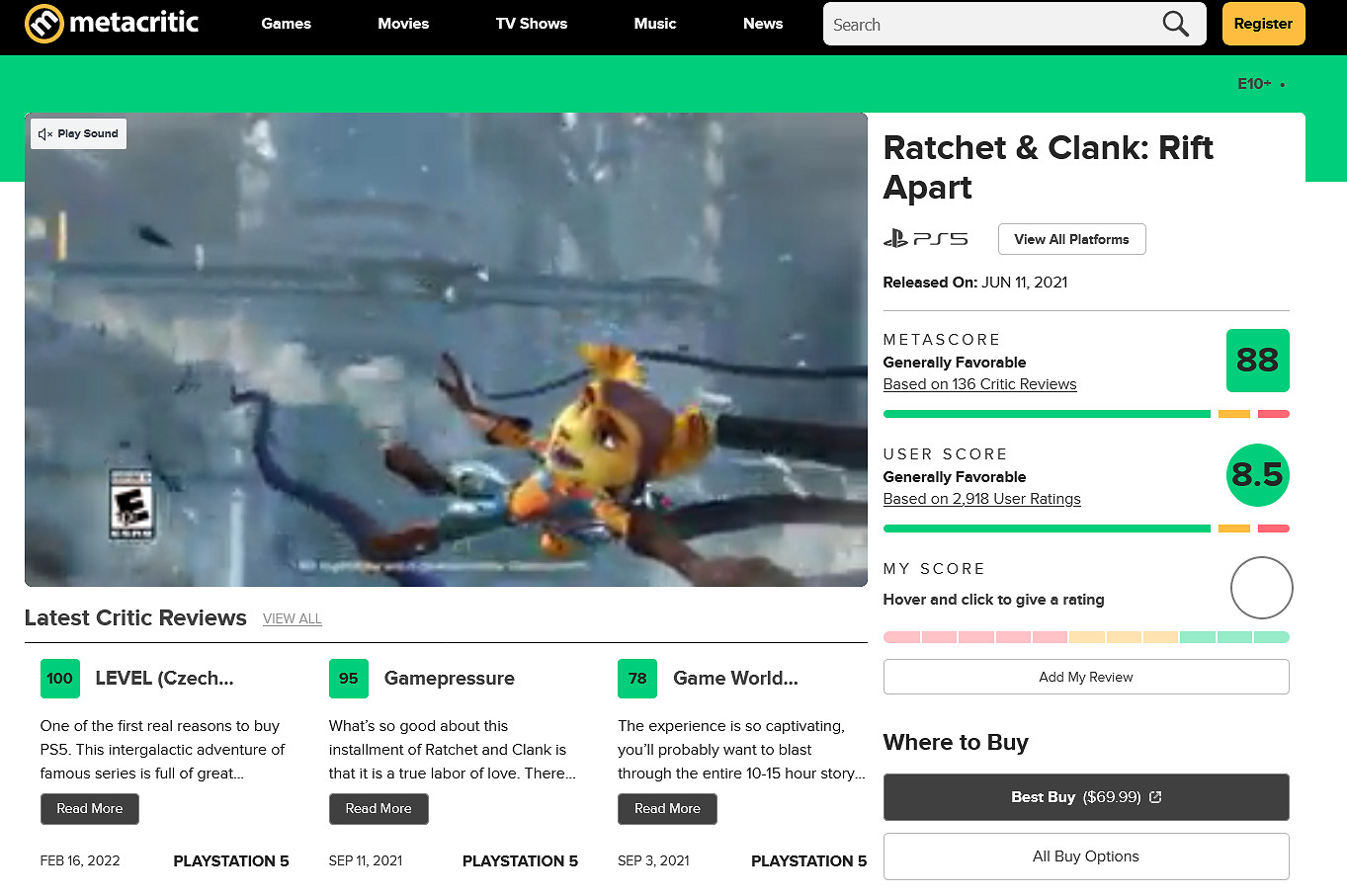Viewport: 1347px width, 896px height.
Task: Click Read More under Game World review
Action: tap(667, 808)
